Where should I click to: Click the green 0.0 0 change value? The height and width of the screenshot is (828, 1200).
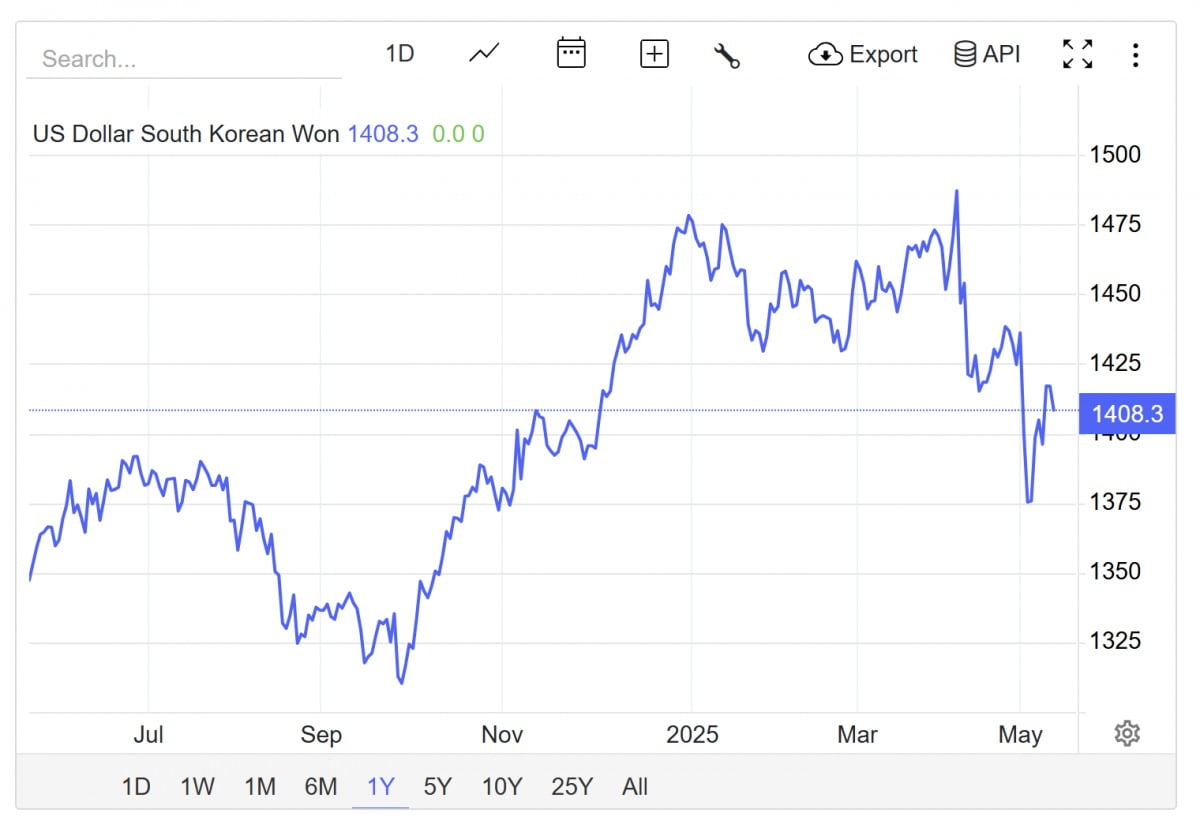[458, 134]
